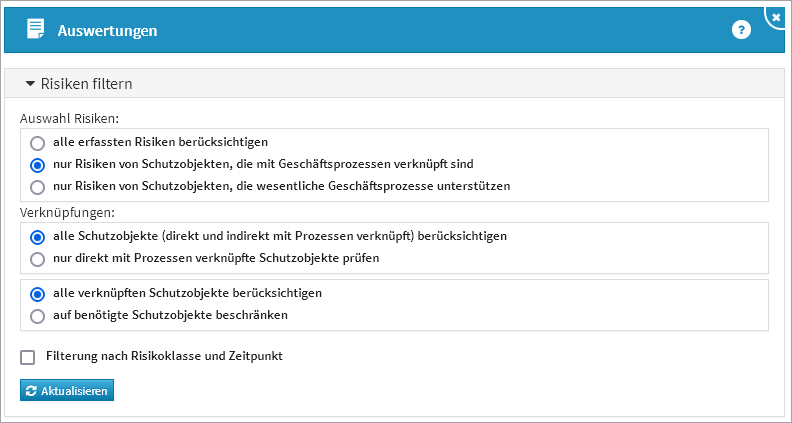Click the help question mark icon
Image resolution: width=792 pixels, height=423 pixels.
point(741,30)
